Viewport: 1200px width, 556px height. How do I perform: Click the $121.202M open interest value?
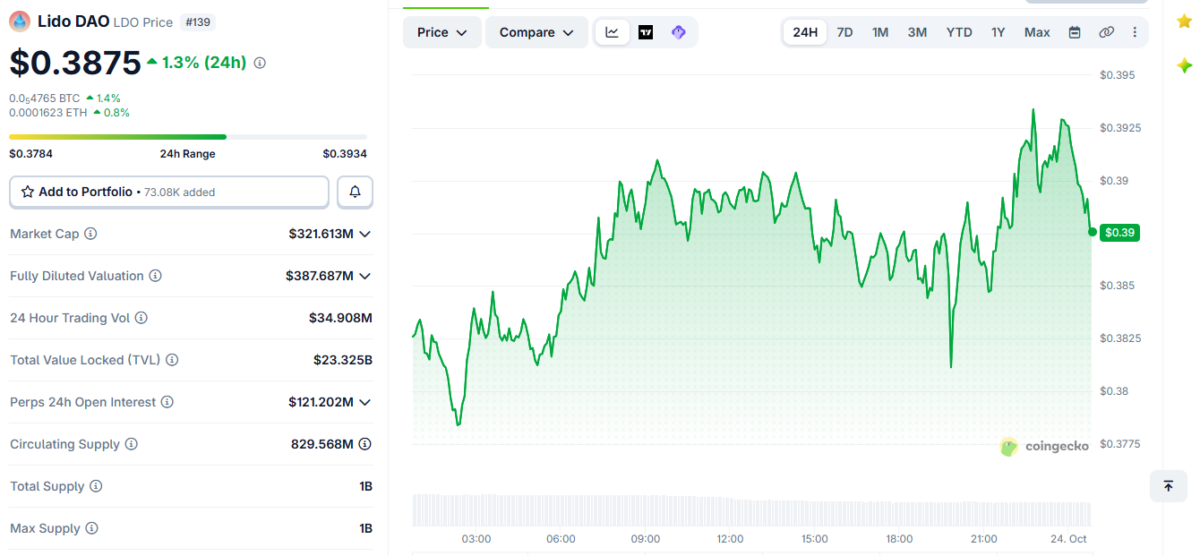pos(322,402)
